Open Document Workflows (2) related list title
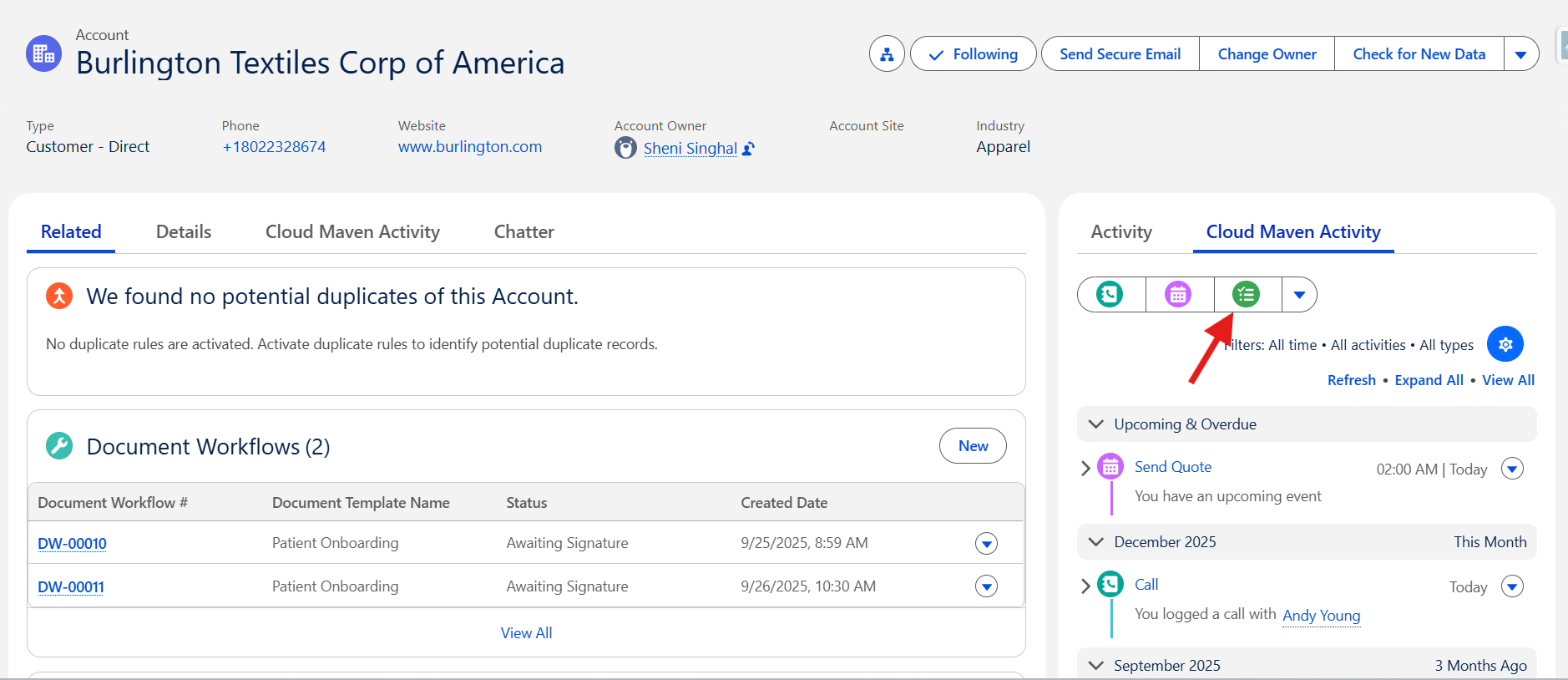Image resolution: width=1568 pixels, height=680 pixels. (x=208, y=447)
